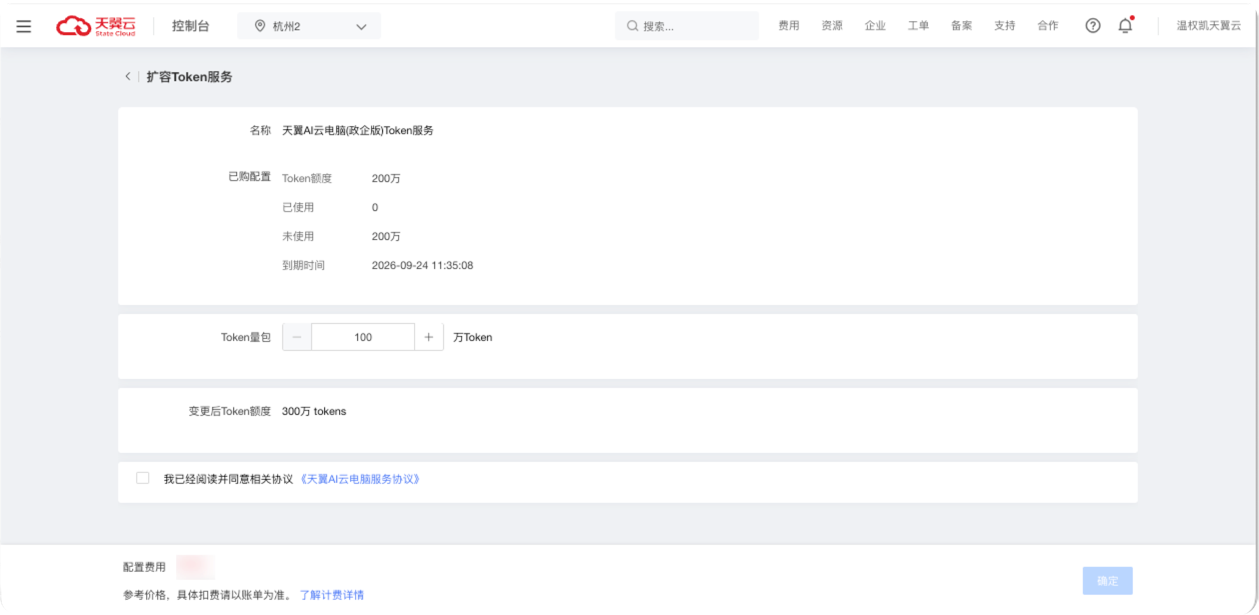Open the 工单 menu
The width and height of the screenshot is (1259, 615).
click(x=918, y=26)
